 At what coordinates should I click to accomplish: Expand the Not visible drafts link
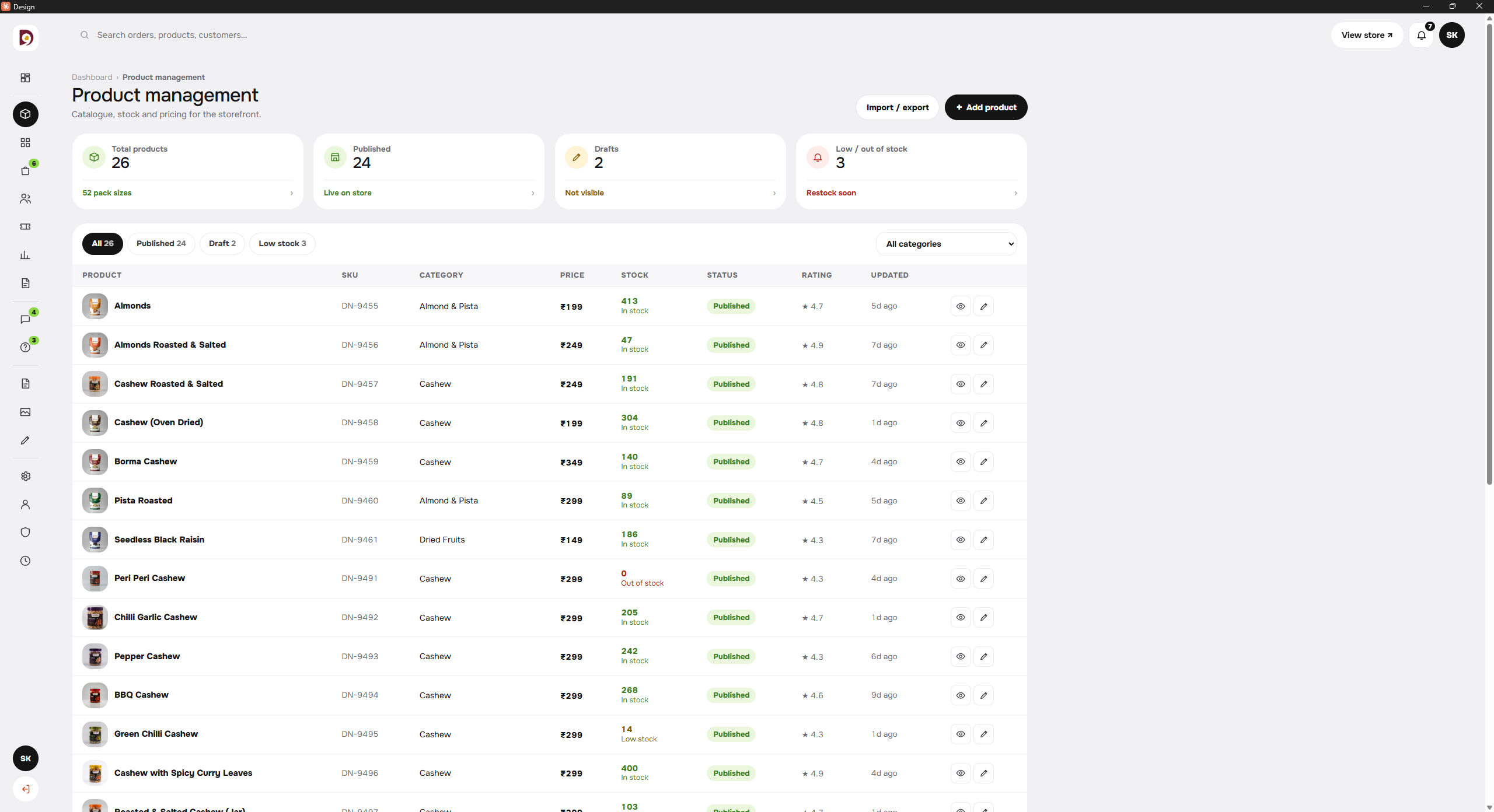pos(670,193)
